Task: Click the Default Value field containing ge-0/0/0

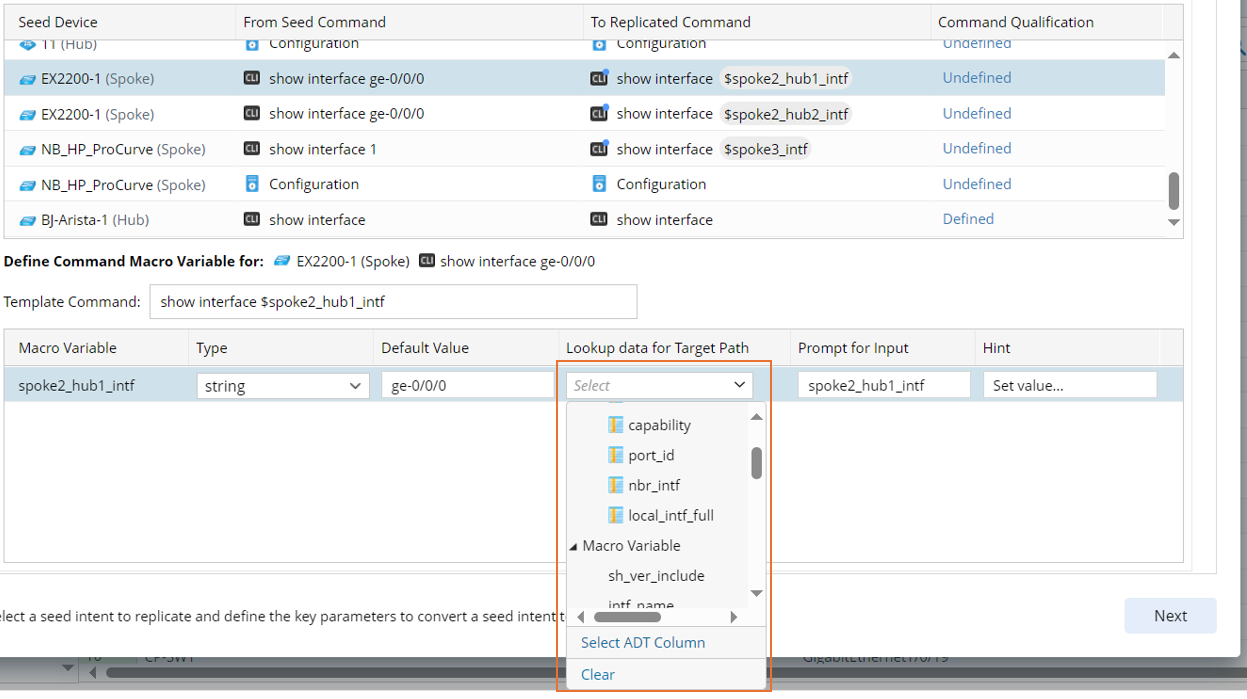Action: pyautogui.click(x=466, y=386)
